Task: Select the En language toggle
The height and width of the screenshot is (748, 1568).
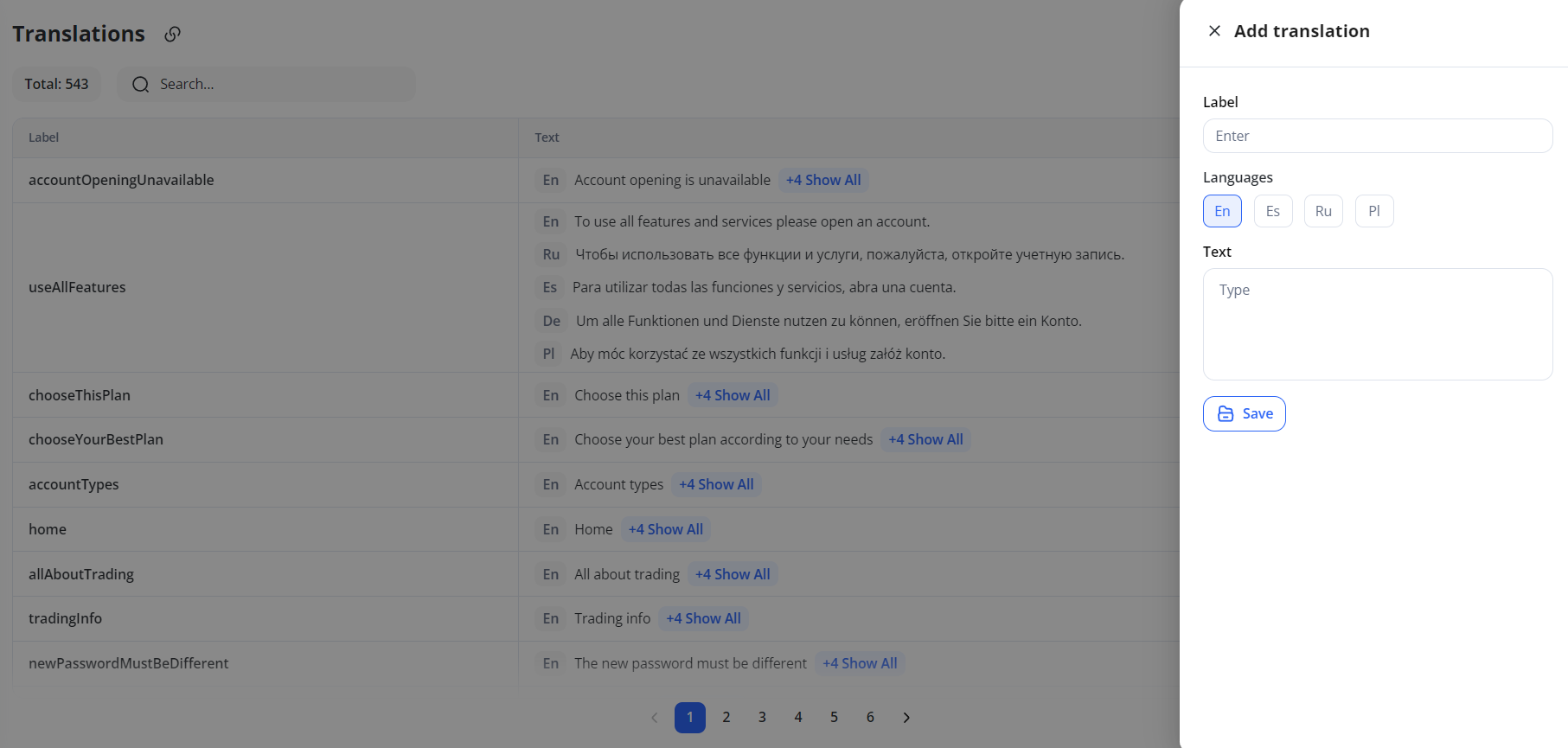Action: (x=1222, y=211)
